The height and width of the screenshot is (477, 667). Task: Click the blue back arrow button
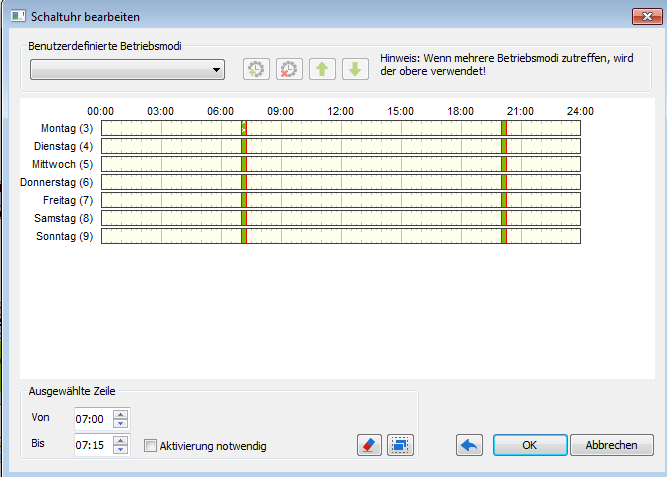click(469, 445)
